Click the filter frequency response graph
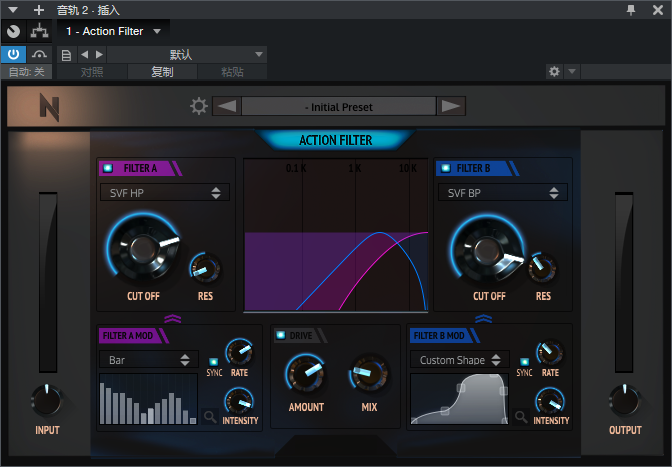 (336, 235)
